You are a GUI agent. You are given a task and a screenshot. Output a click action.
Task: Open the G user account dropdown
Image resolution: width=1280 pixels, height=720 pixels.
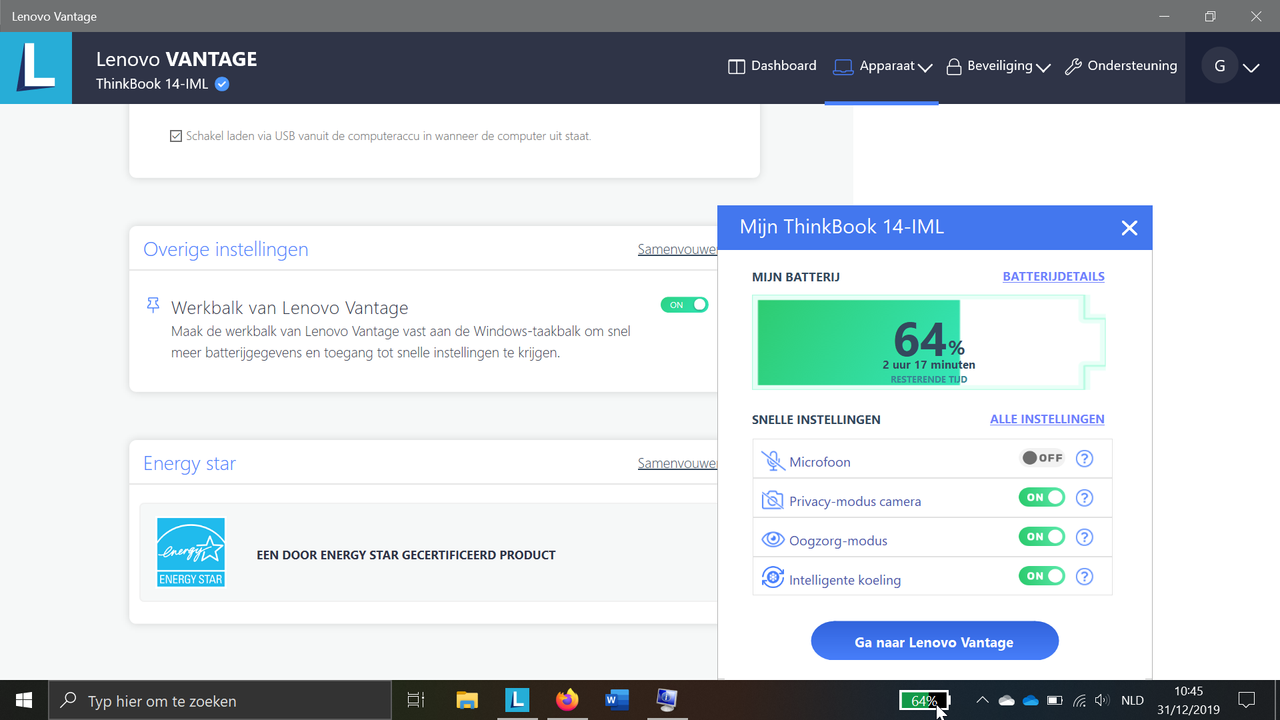tap(1232, 67)
